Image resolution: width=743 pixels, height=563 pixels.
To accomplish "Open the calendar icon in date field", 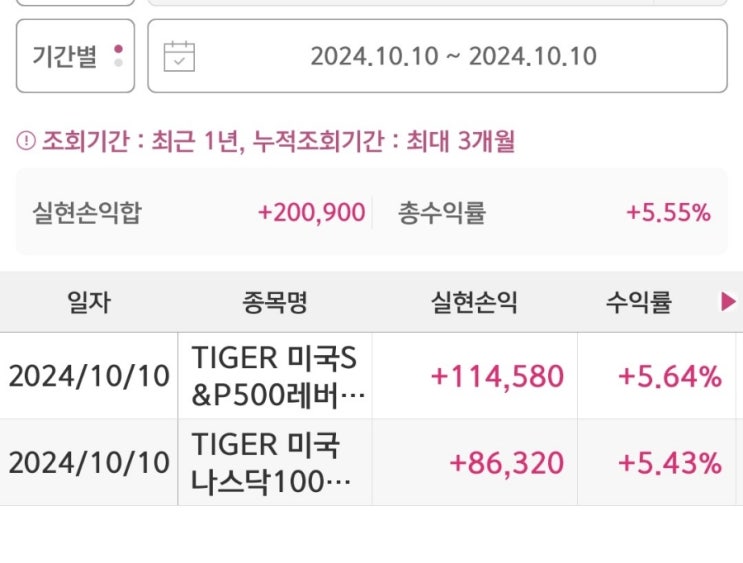I will [179, 56].
